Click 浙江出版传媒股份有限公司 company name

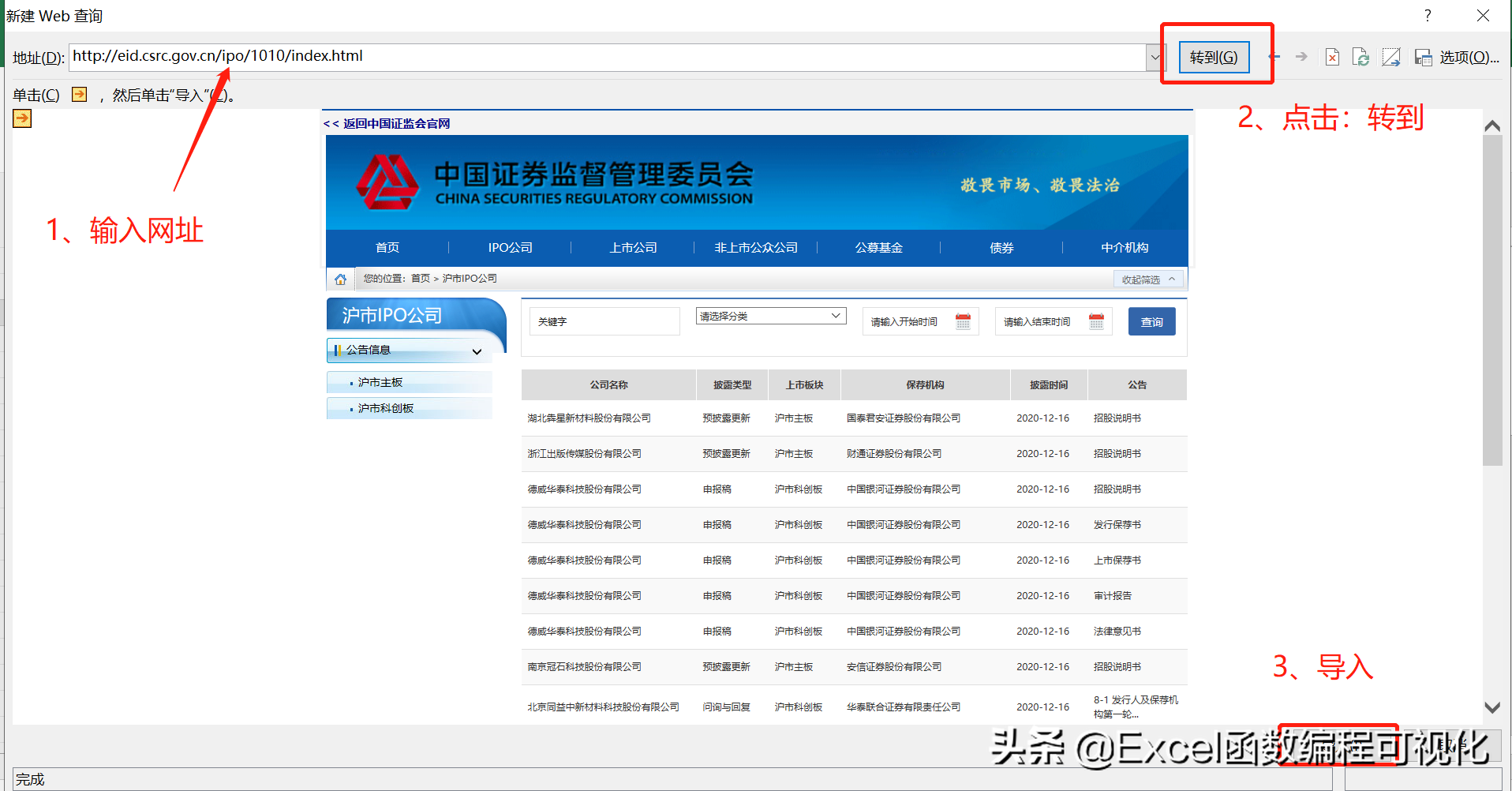pyautogui.click(x=585, y=454)
